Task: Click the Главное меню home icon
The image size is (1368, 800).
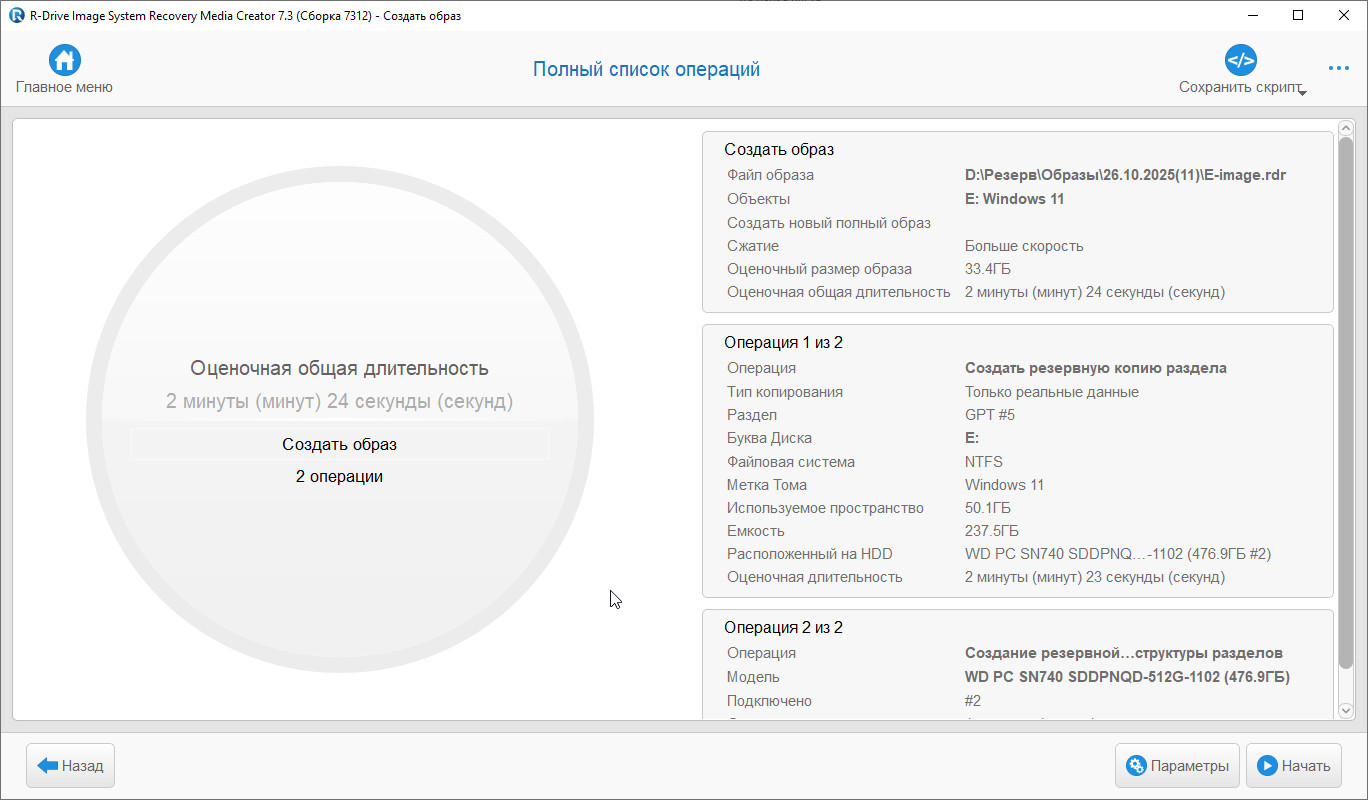Action: pyautogui.click(x=64, y=60)
